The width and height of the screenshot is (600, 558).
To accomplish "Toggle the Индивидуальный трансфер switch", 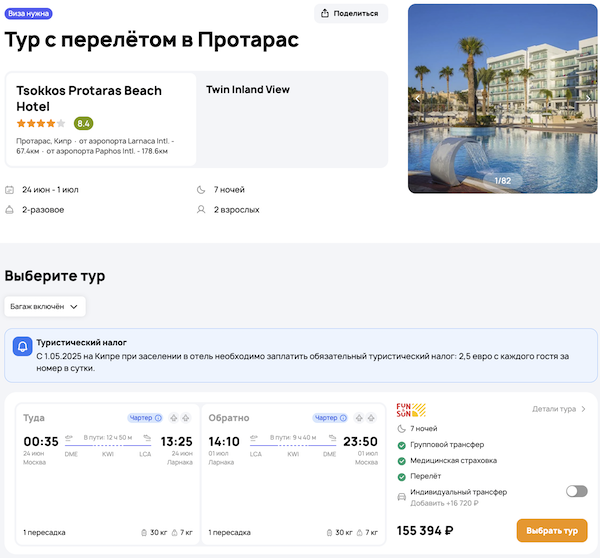I will (576, 491).
